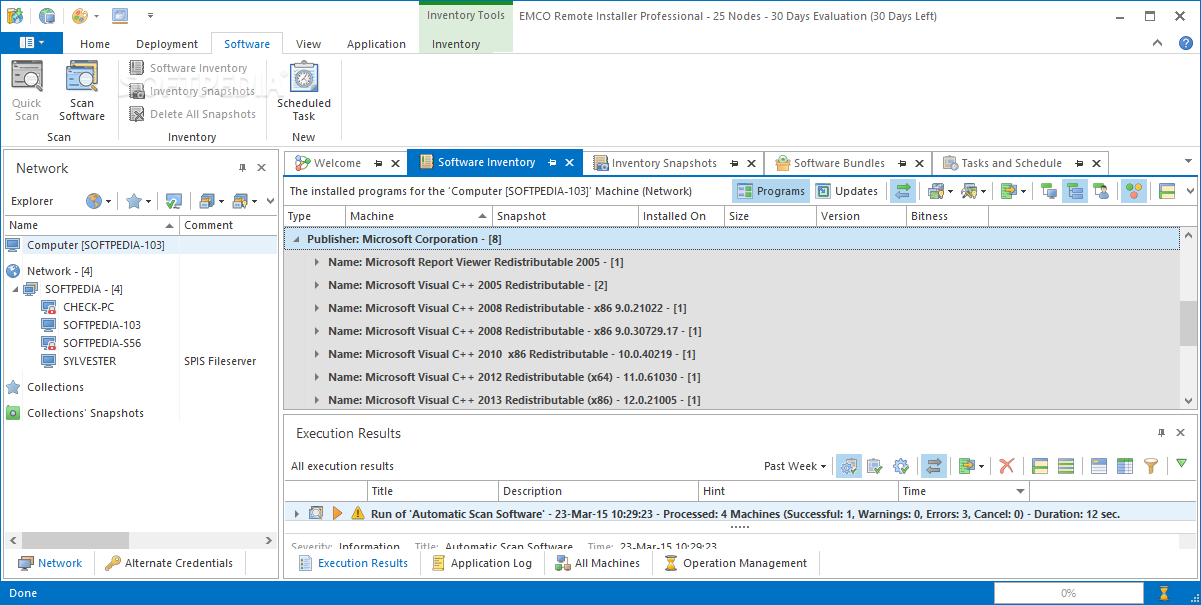Expand the Automatic Scan Software result row
Screen dimensions: 1201x605
(x=296, y=513)
